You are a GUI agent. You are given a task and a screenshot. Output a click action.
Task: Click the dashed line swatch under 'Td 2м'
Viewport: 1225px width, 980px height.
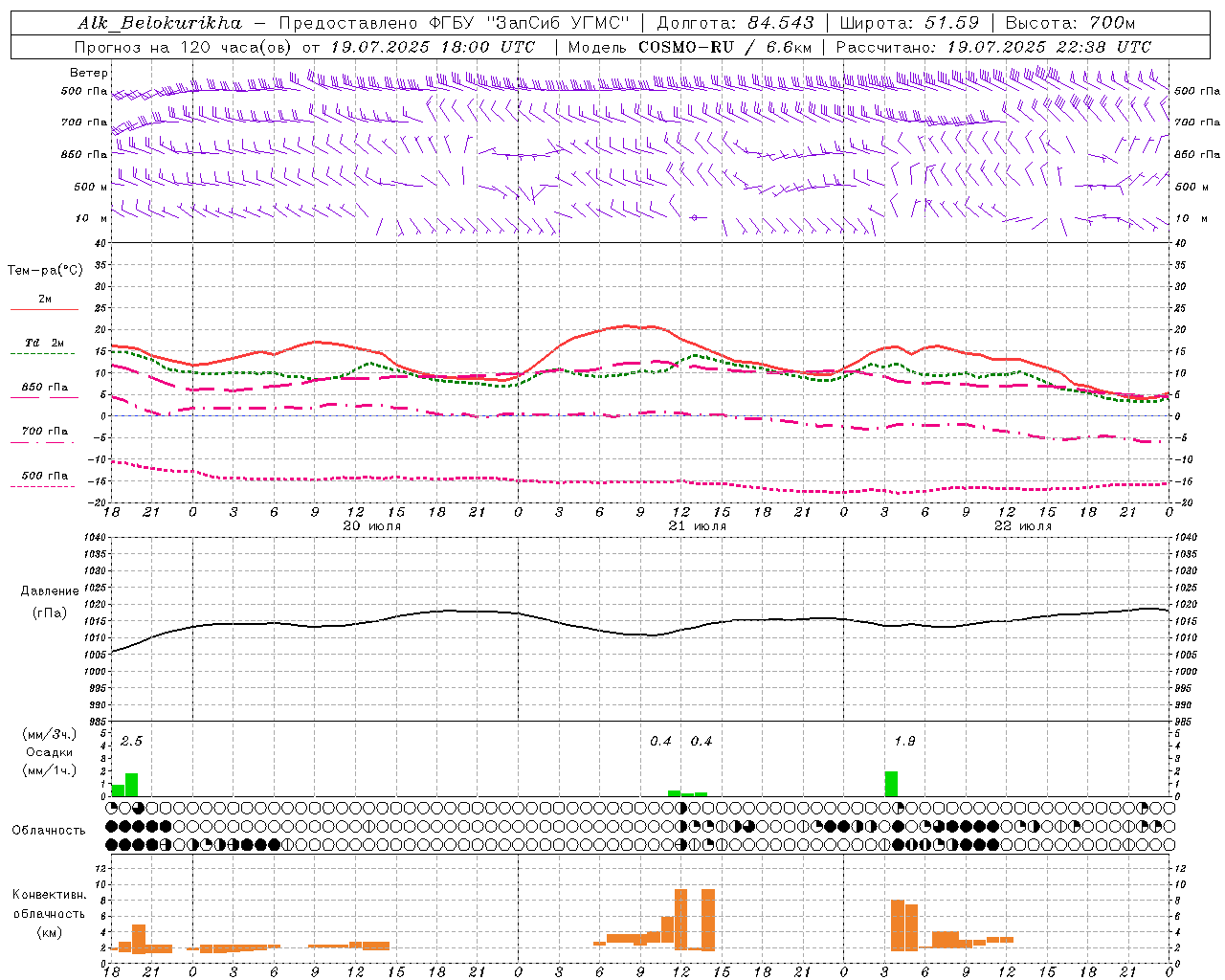tap(42, 354)
